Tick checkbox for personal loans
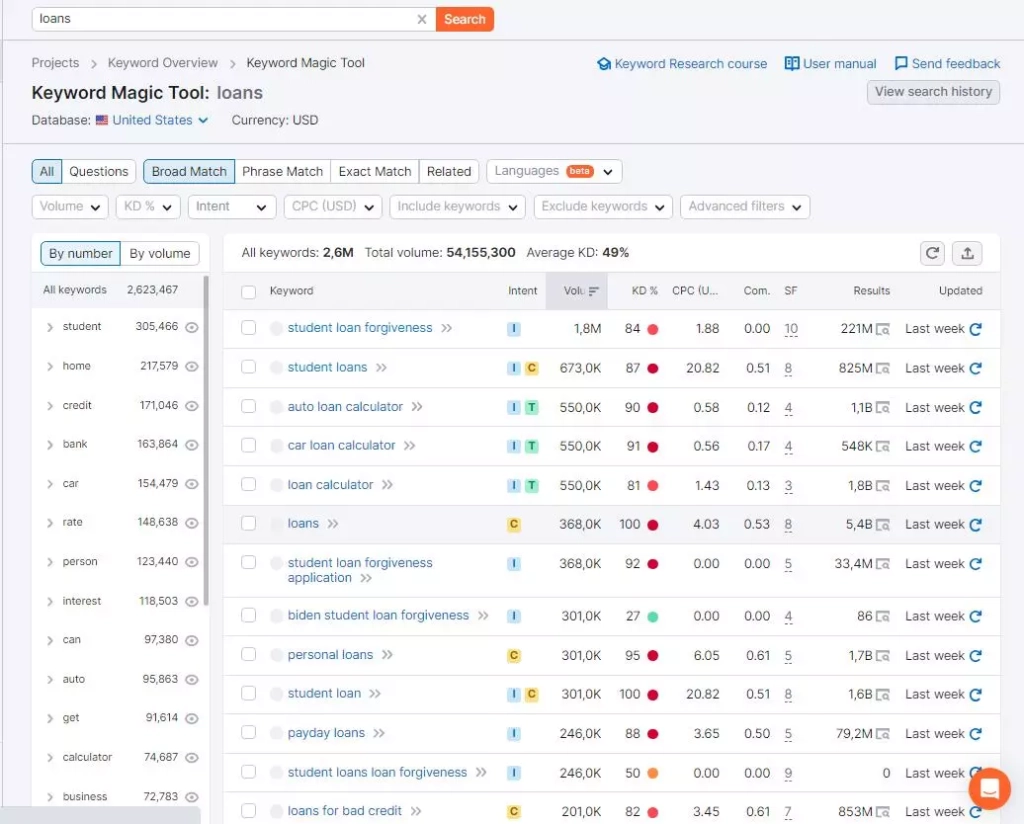Image resolution: width=1024 pixels, height=824 pixels. pyautogui.click(x=248, y=654)
